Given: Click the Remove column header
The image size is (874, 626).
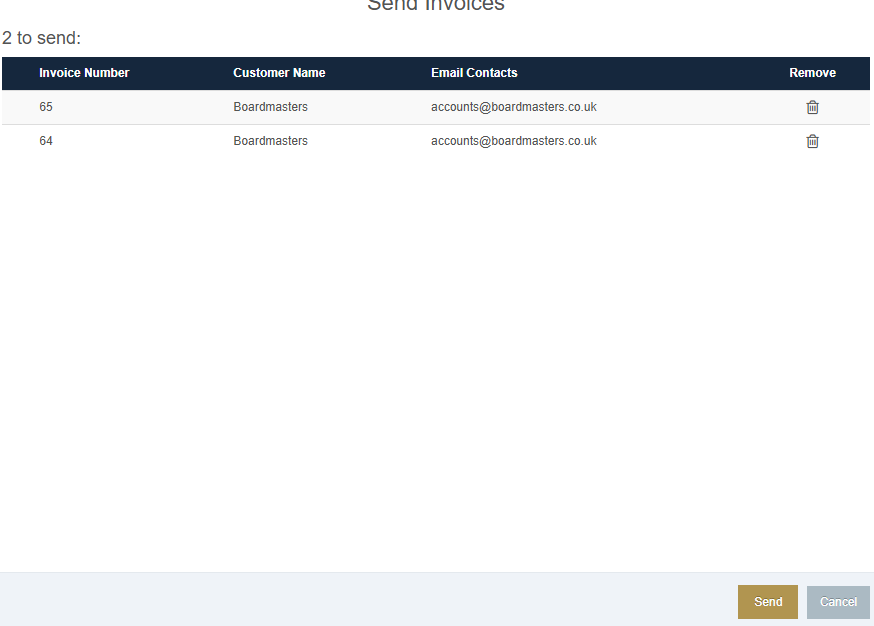Looking at the screenshot, I should tap(812, 73).
